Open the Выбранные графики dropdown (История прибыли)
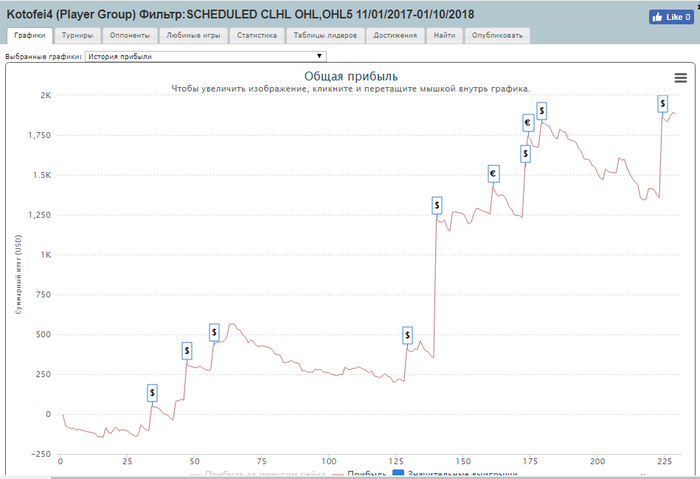The image size is (700, 479). pyautogui.click(x=206, y=56)
